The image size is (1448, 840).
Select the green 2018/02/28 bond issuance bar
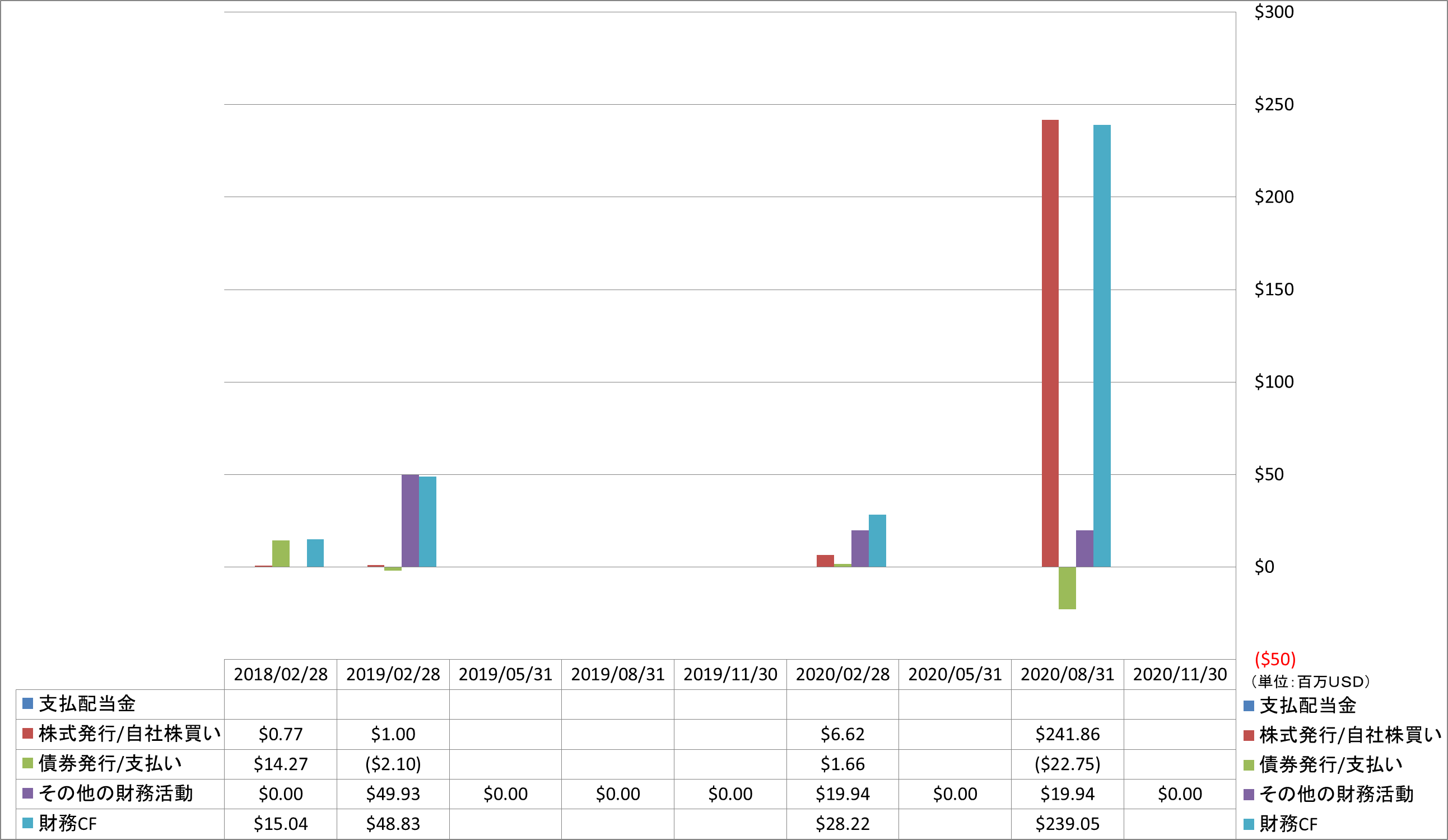tap(281, 554)
